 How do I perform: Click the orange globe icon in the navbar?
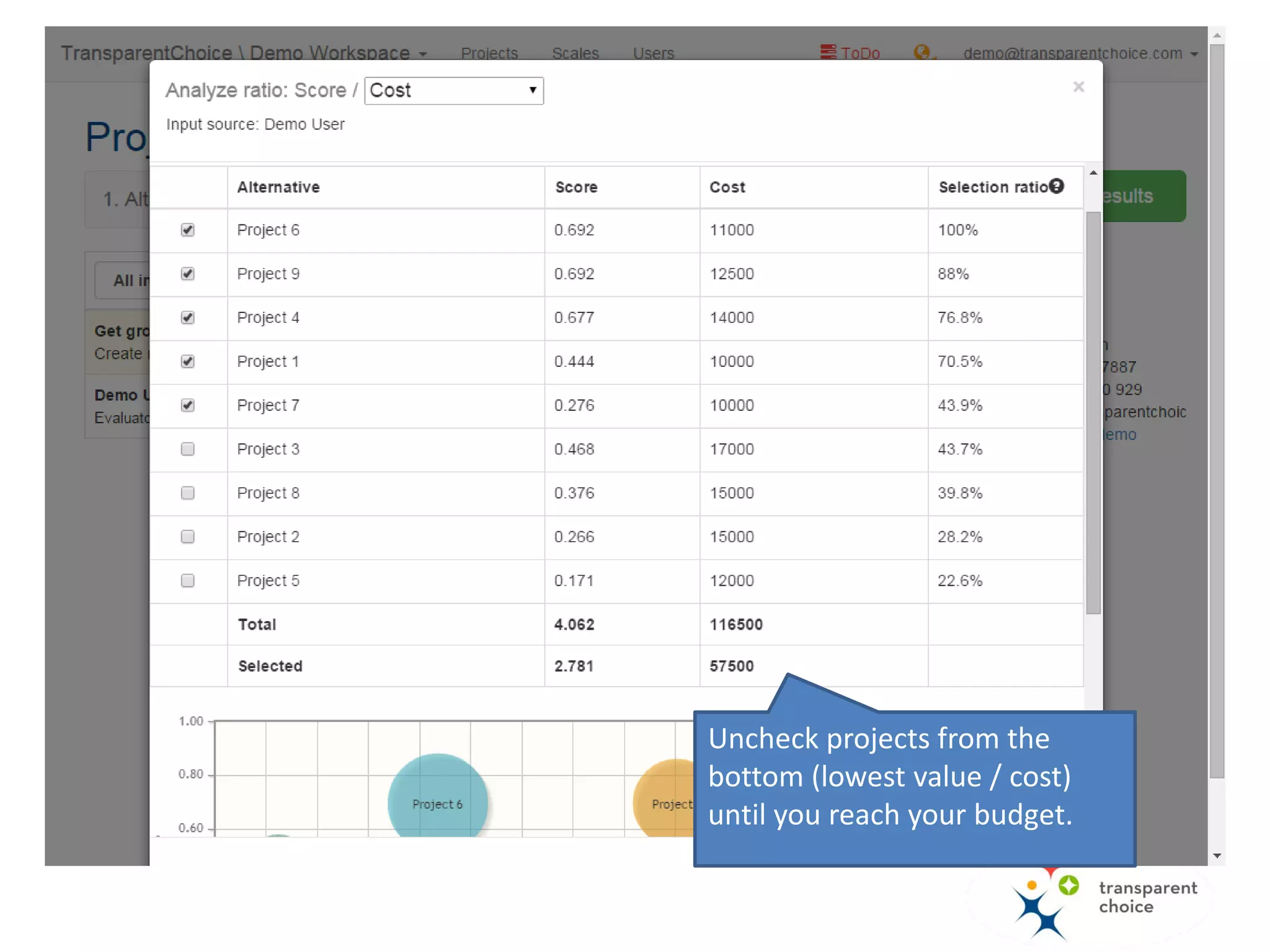point(922,52)
